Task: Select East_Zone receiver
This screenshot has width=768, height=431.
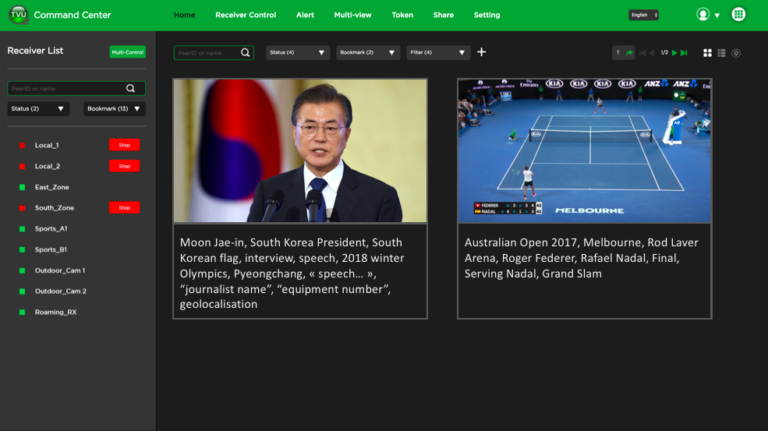Action: pos(52,187)
